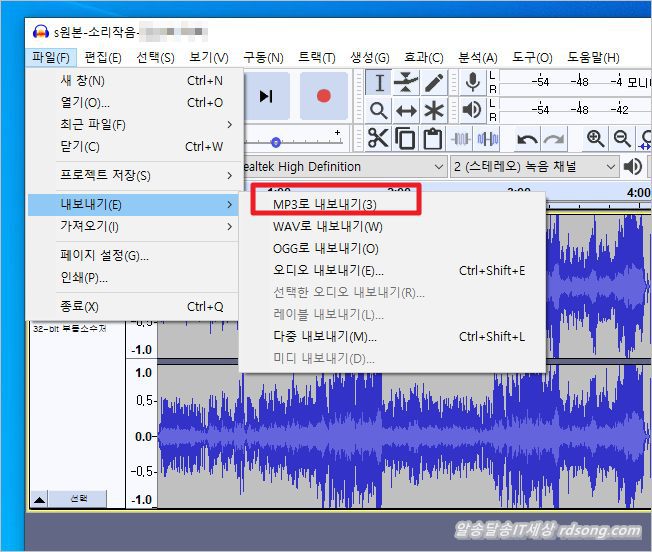Select the Multi-tool asterisk
The image size is (652, 552).
point(434,111)
